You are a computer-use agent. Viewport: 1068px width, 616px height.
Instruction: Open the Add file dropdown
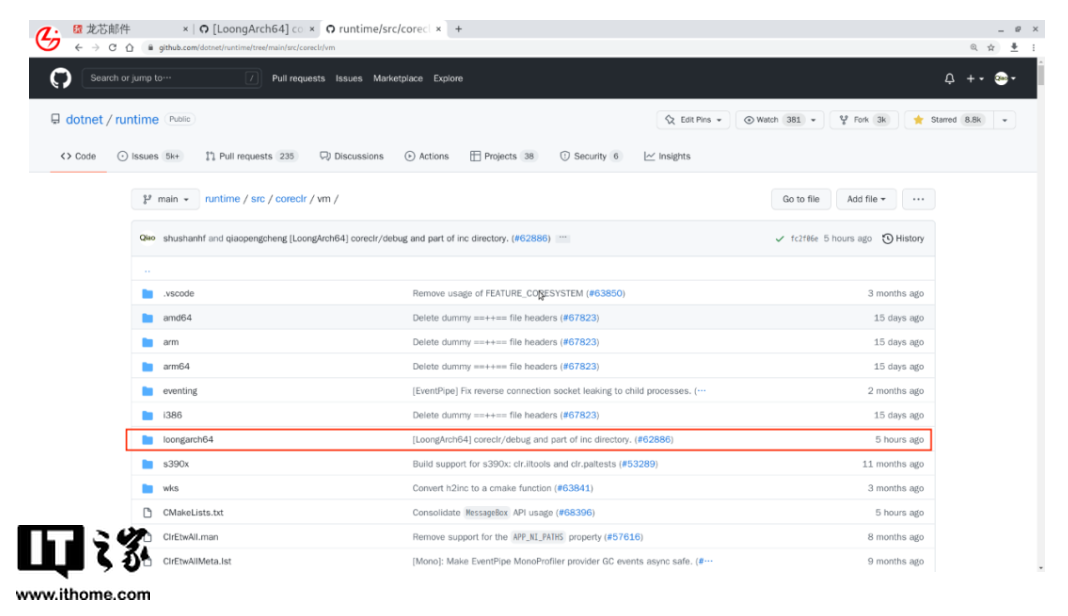[866, 199]
